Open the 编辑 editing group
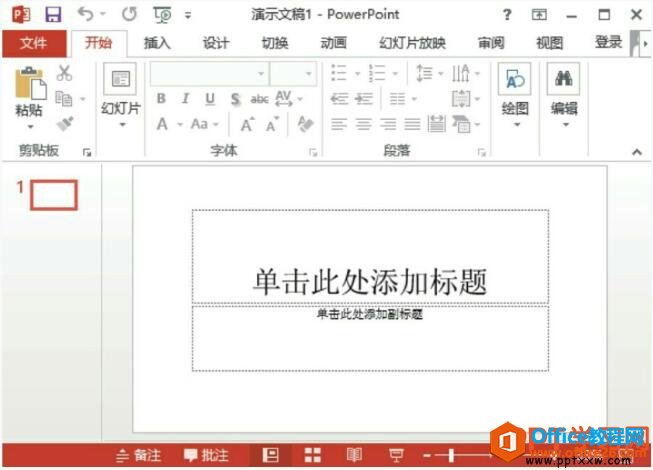The image size is (653, 470). 564,96
